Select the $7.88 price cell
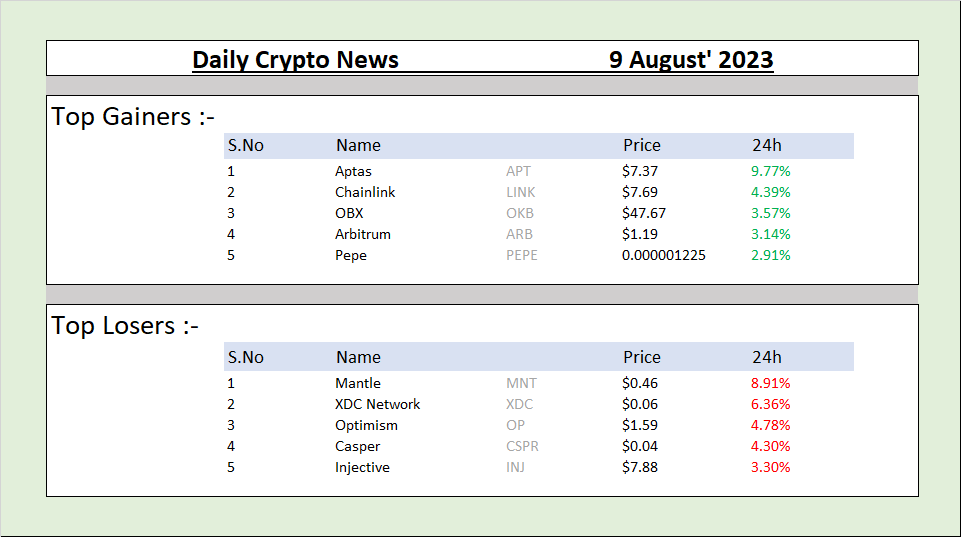Viewport: 961px width, 537px height. 640,467
